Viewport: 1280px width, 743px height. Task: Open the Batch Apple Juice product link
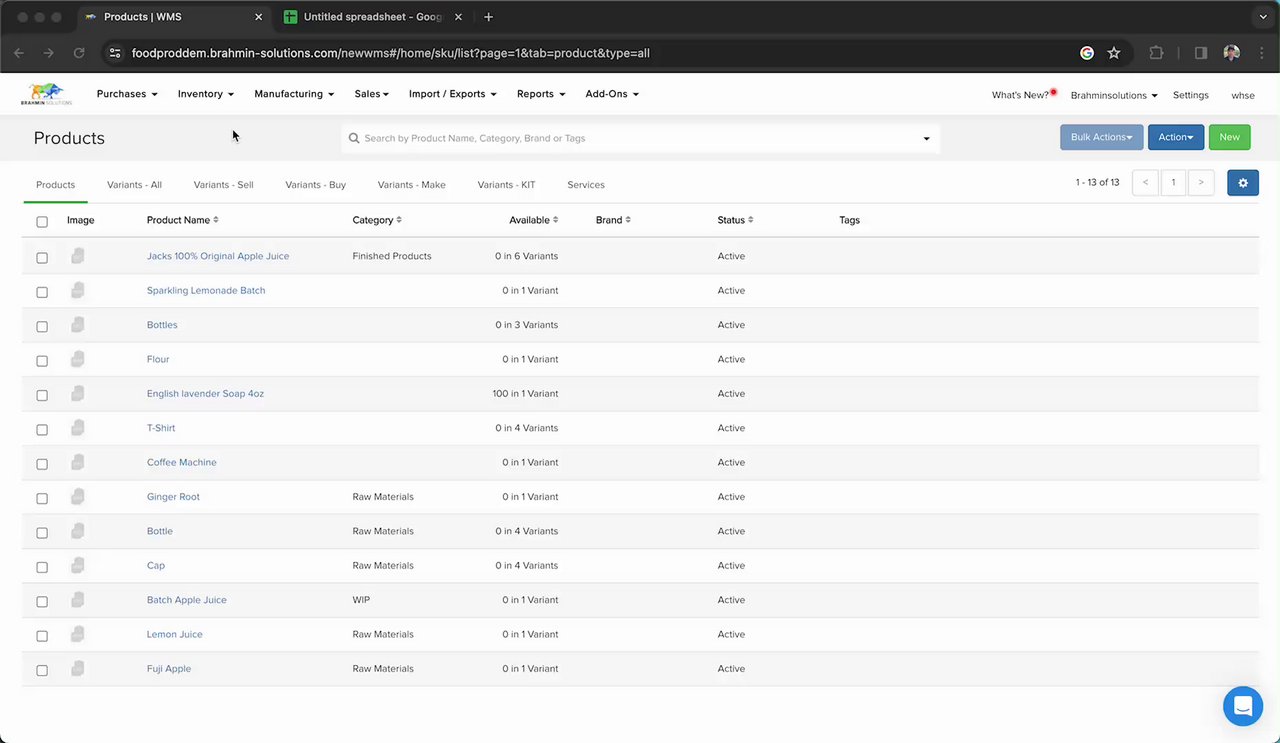[x=186, y=600]
